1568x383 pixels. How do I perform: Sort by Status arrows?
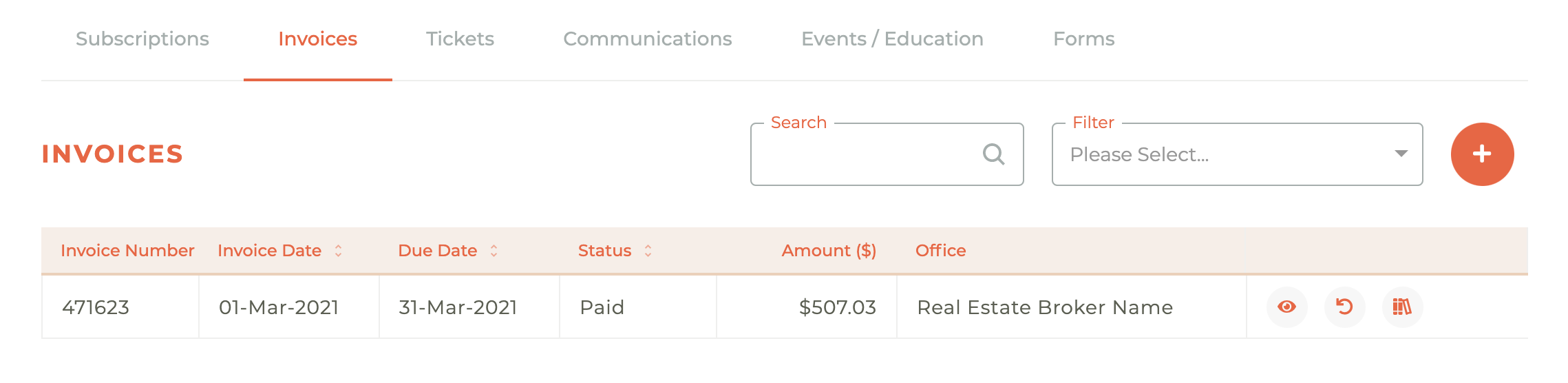point(648,251)
